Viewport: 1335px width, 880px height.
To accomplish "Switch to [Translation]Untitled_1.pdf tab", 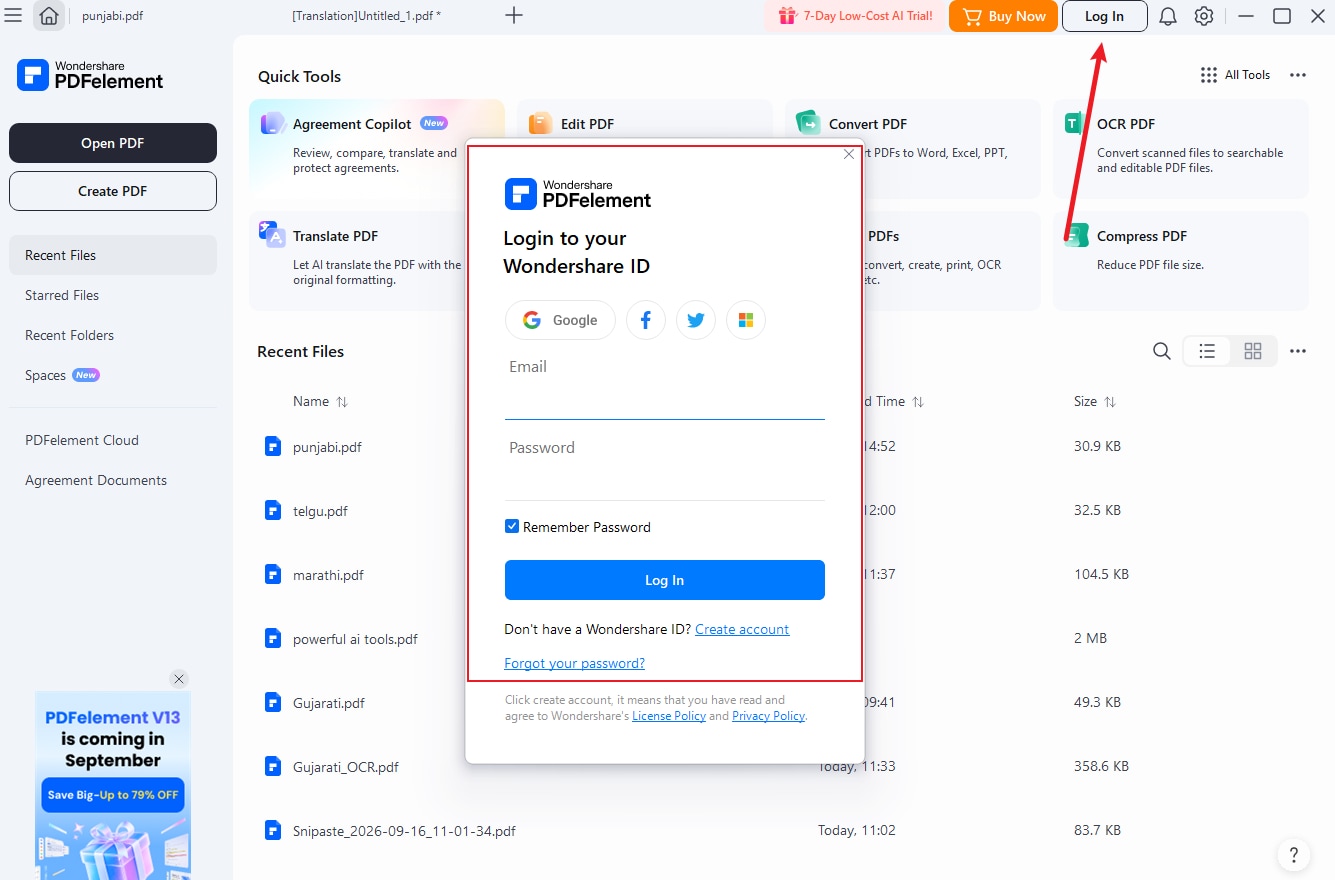I will click(x=367, y=16).
